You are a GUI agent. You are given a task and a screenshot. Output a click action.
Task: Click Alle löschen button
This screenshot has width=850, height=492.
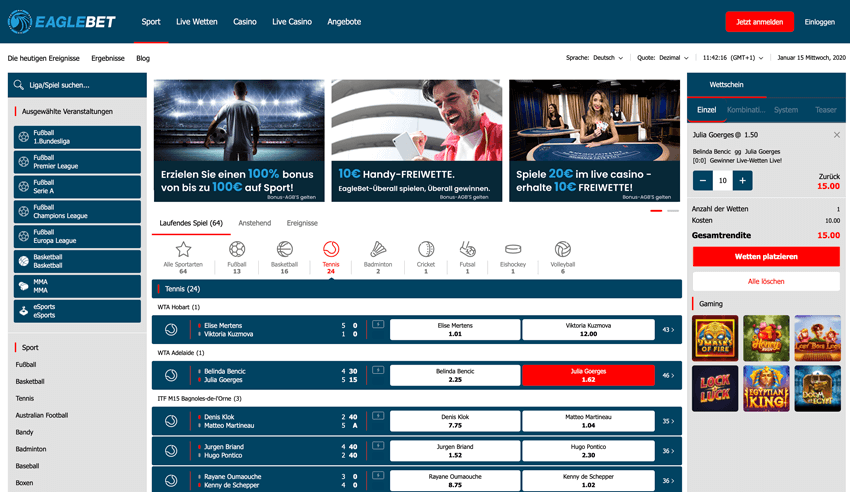[766, 282]
